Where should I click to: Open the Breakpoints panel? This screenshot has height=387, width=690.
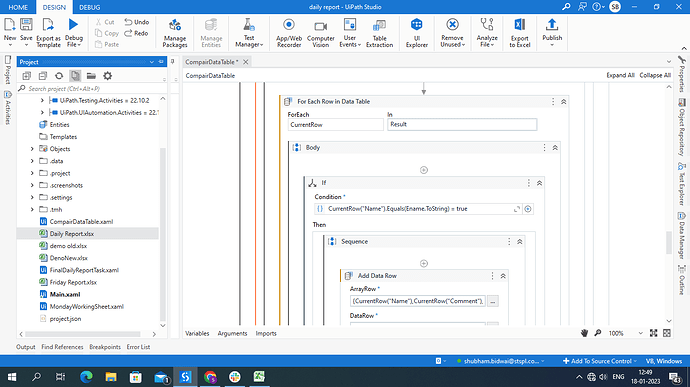point(105,347)
